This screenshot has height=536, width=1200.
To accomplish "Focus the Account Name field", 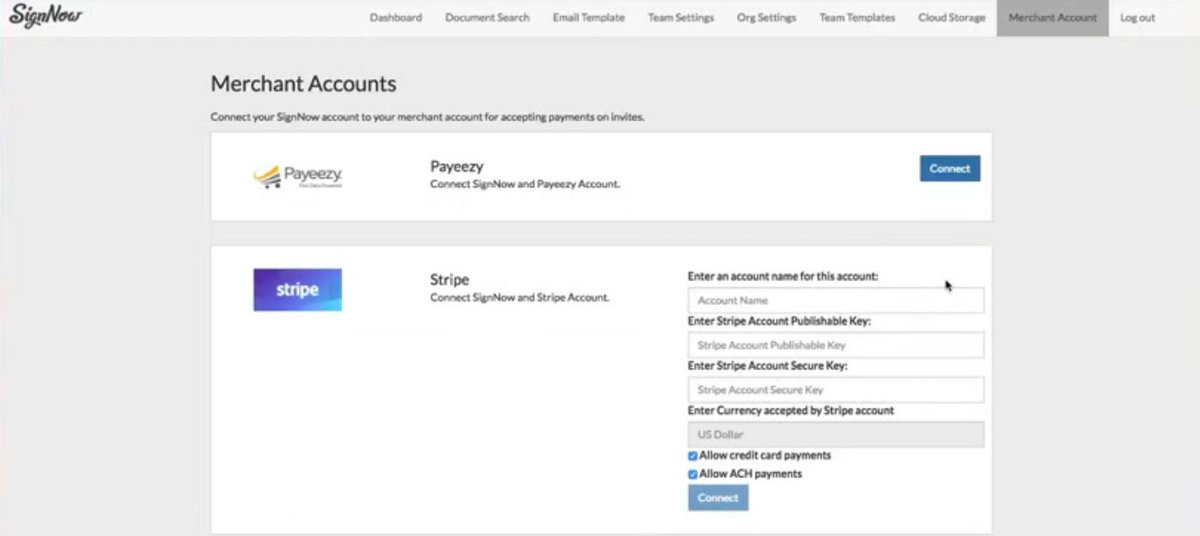I will tap(836, 300).
